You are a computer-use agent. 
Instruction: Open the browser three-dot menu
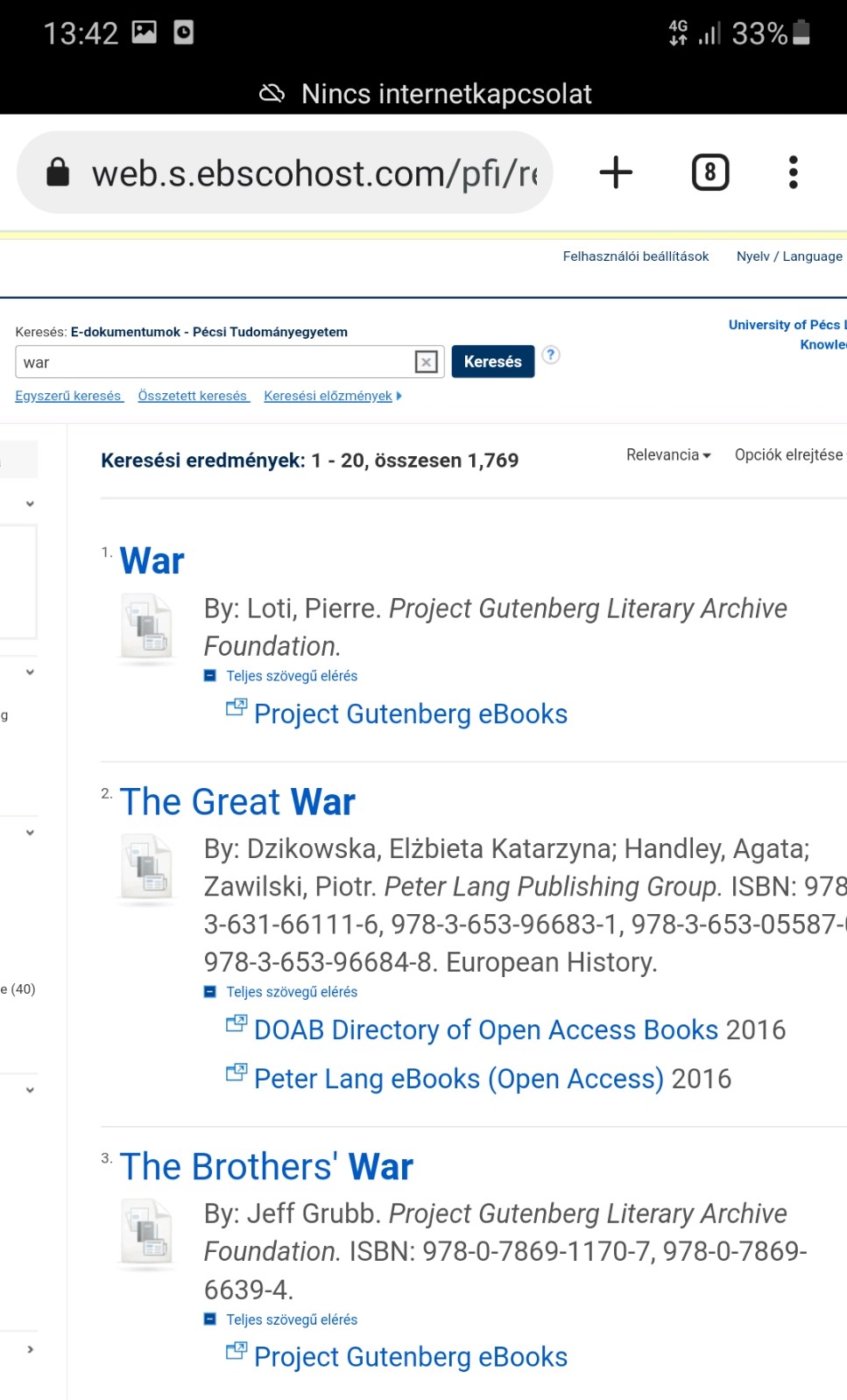pyautogui.click(x=793, y=172)
